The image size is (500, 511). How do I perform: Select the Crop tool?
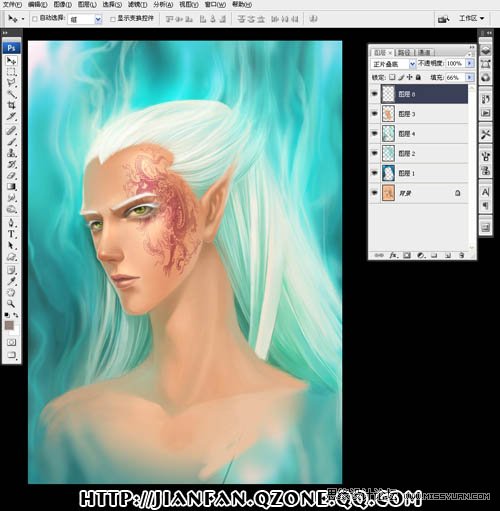(x=11, y=105)
